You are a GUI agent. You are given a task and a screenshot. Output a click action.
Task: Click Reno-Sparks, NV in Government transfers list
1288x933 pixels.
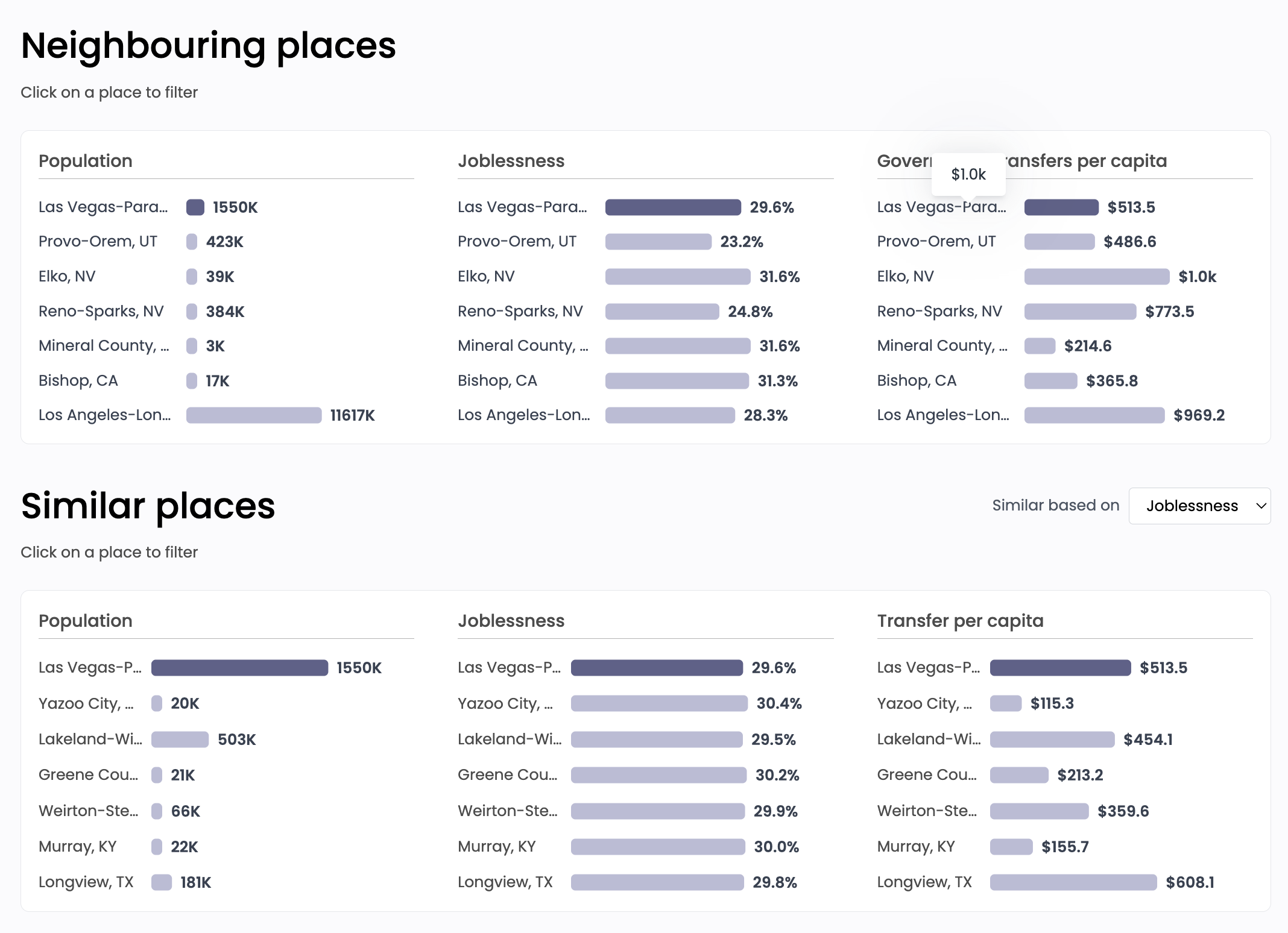[939, 312]
